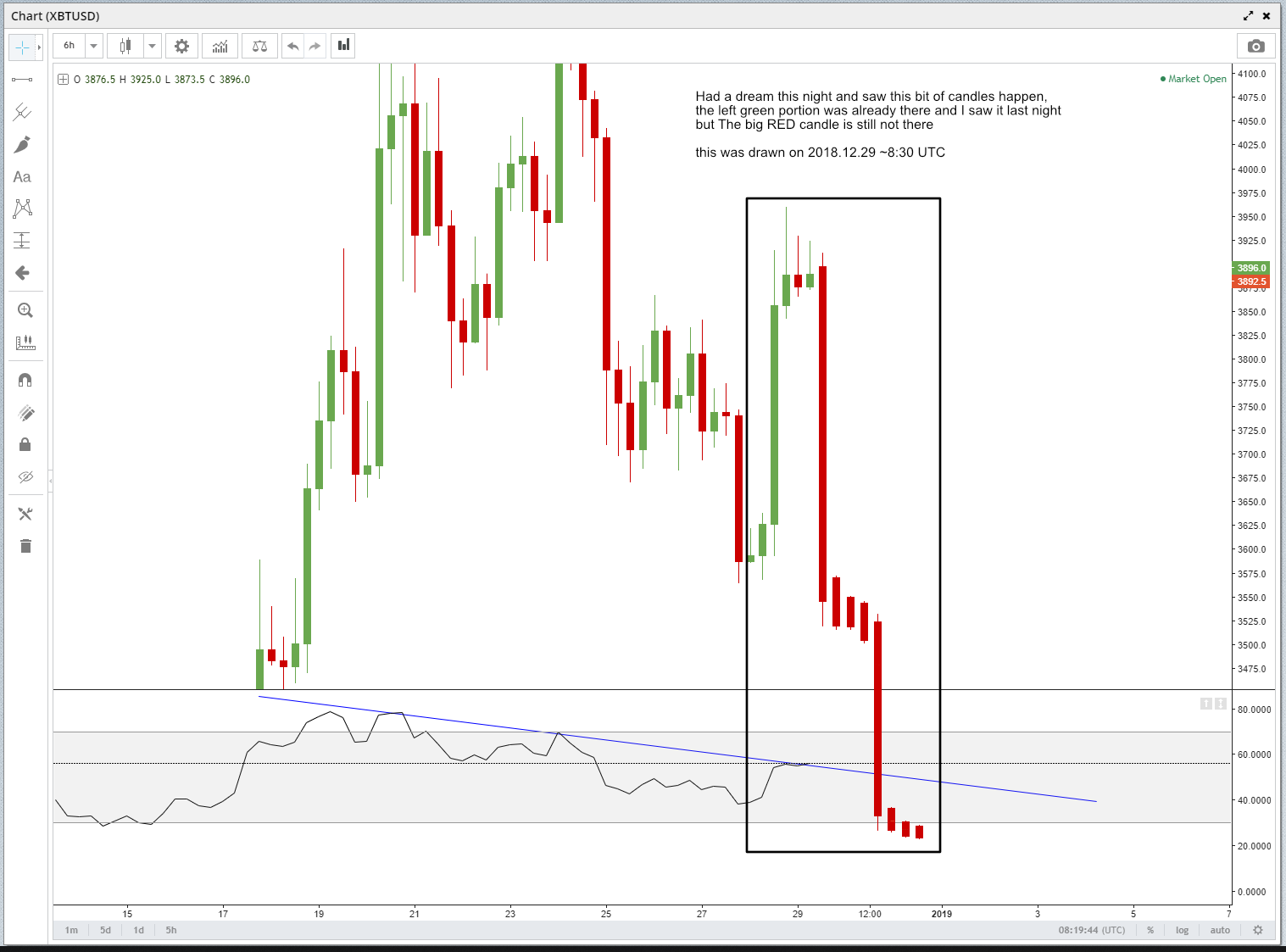
Task: Toggle hide all drawings eye icon
Action: click(x=25, y=477)
